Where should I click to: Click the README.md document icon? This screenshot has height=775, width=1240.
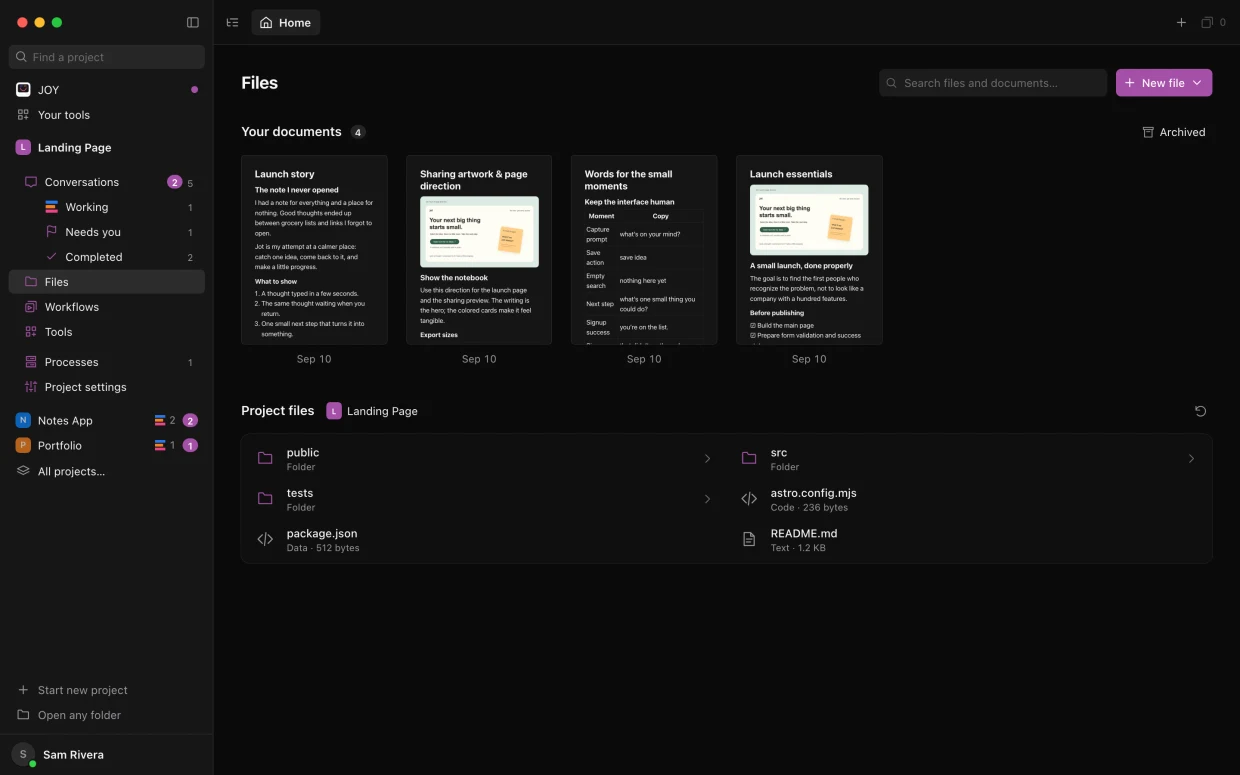click(x=749, y=539)
